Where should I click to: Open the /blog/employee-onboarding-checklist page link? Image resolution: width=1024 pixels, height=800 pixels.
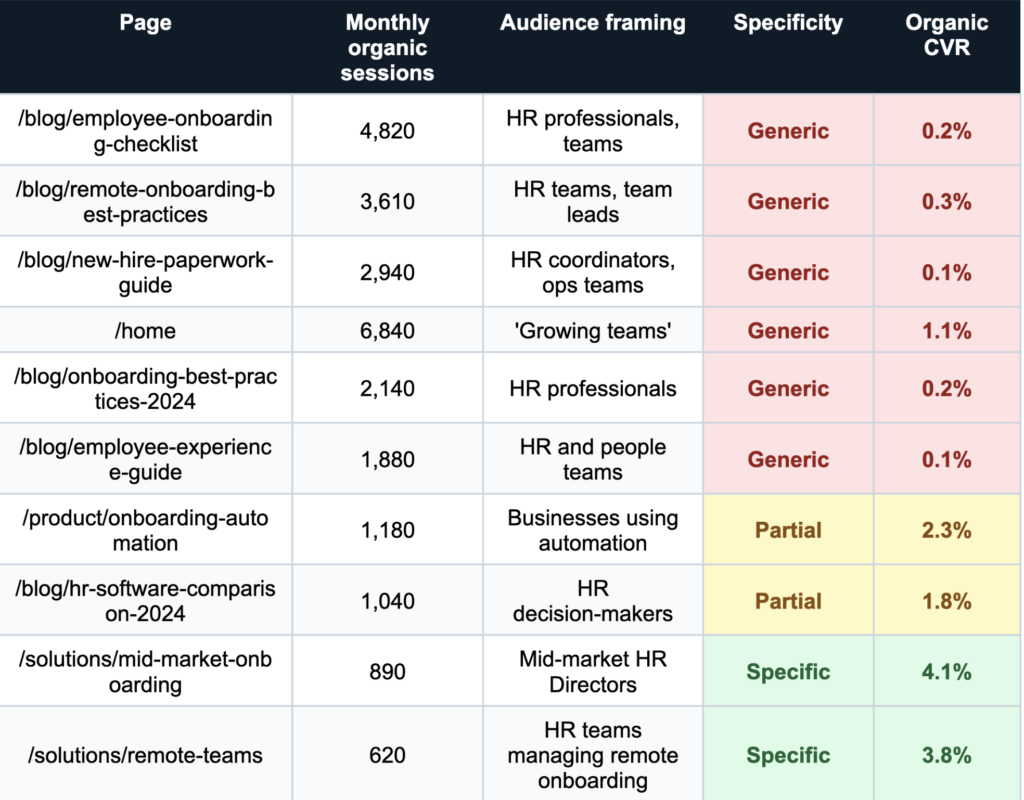click(146, 131)
